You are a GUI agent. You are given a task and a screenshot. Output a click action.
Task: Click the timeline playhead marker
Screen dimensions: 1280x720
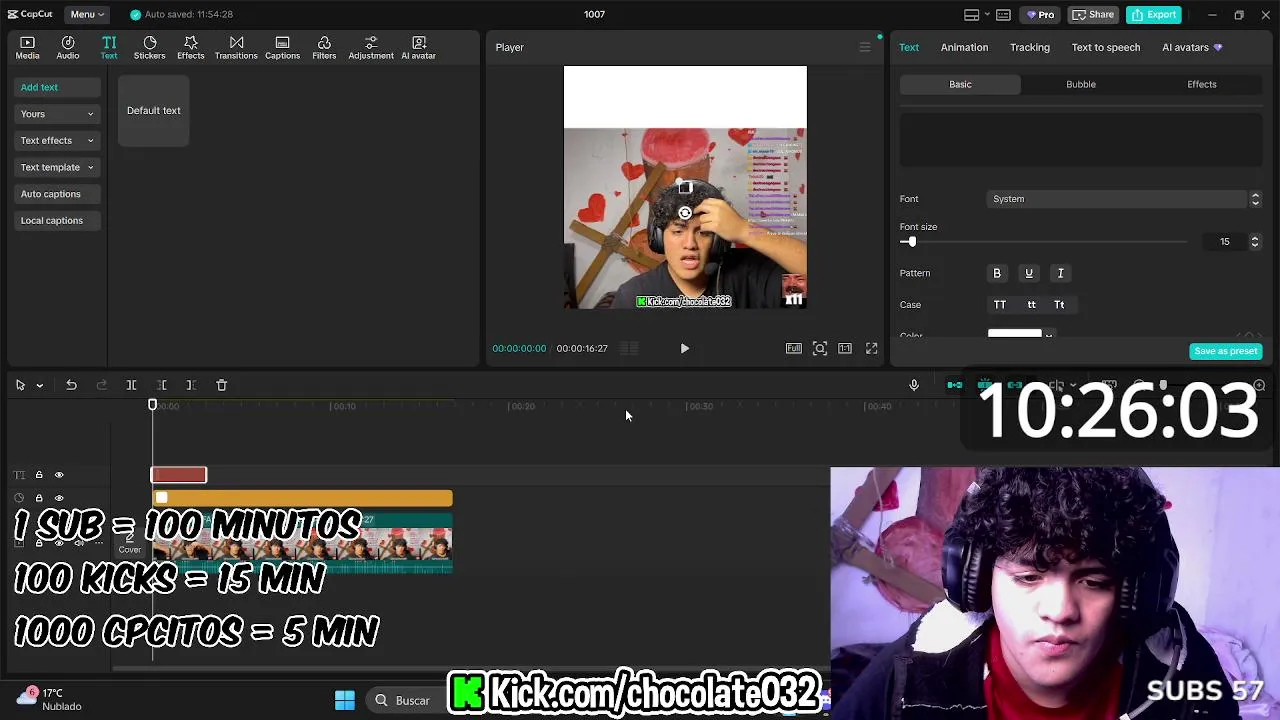153,405
